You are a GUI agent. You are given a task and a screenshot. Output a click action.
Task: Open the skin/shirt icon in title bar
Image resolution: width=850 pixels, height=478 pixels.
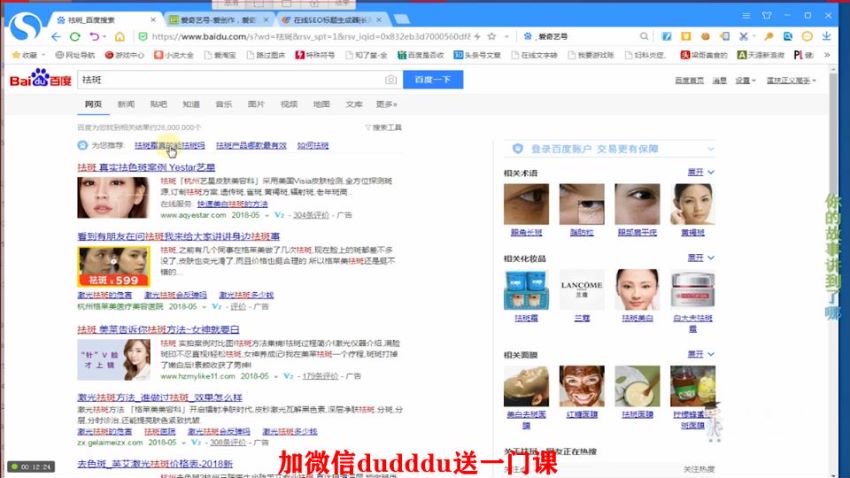click(767, 16)
